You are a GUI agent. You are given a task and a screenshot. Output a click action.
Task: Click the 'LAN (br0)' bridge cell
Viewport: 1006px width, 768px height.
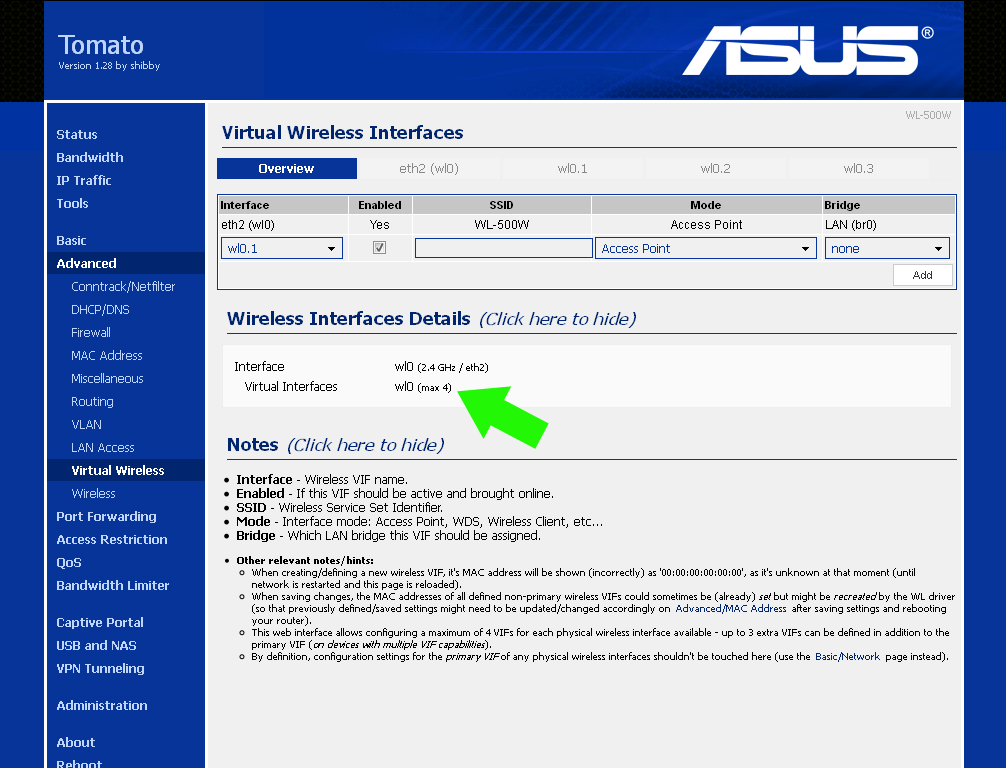click(851, 225)
